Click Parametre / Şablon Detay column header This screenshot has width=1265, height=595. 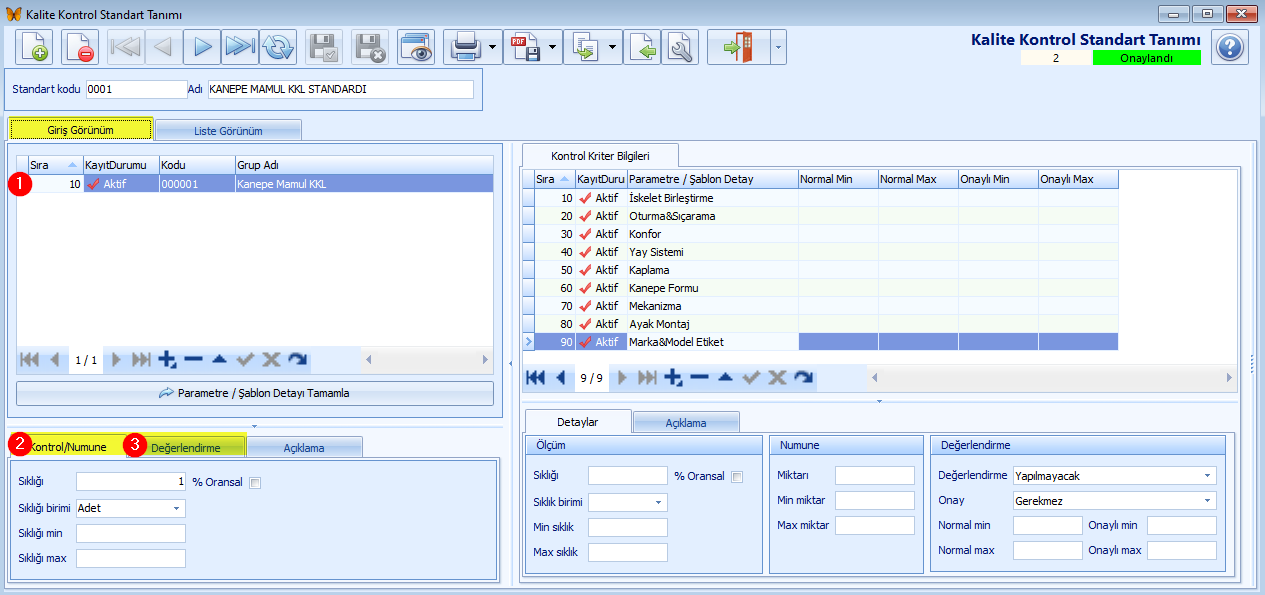point(712,179)
